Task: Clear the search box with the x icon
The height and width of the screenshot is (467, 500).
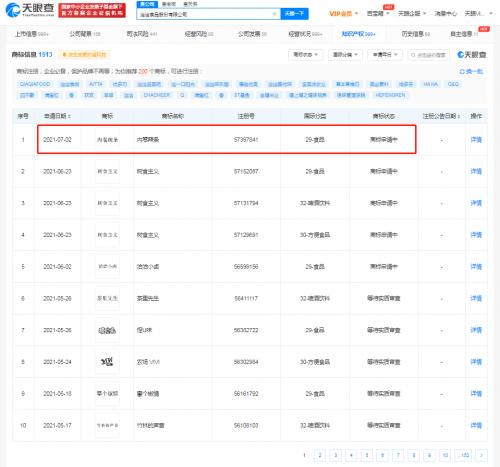Action: click(x=274, y=14)
